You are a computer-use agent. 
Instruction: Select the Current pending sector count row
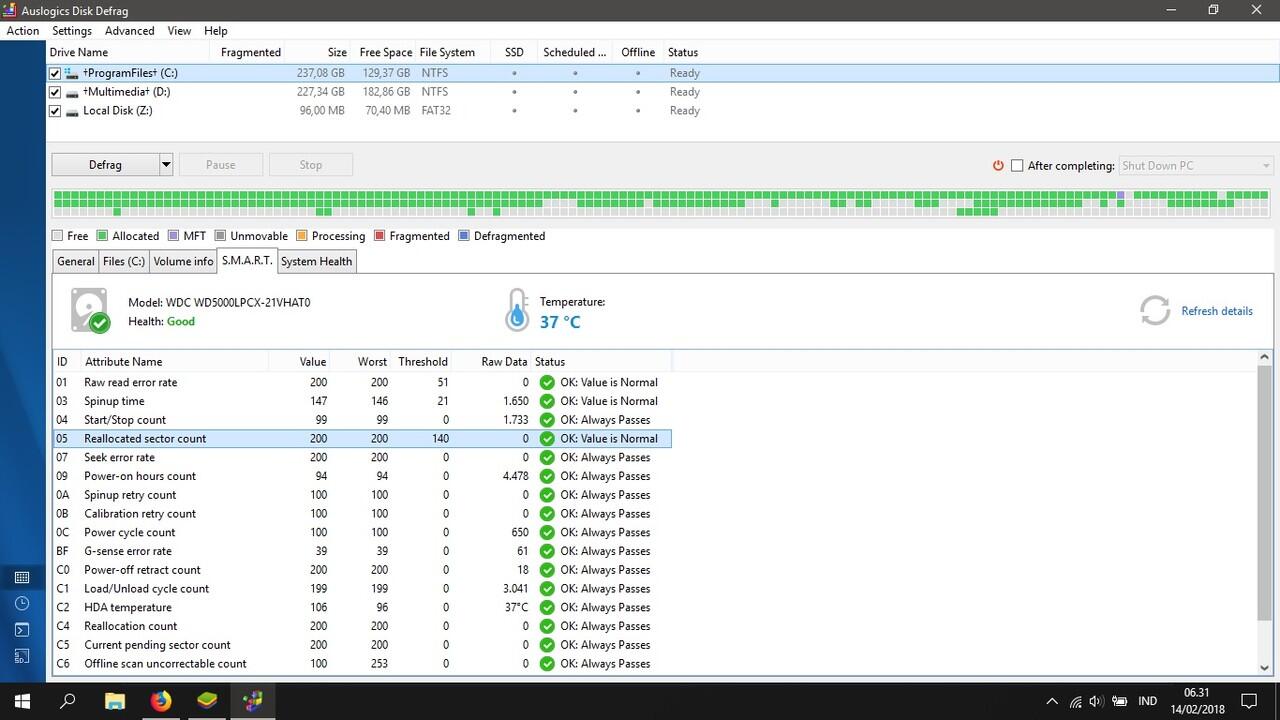click(x=362, y=645)
